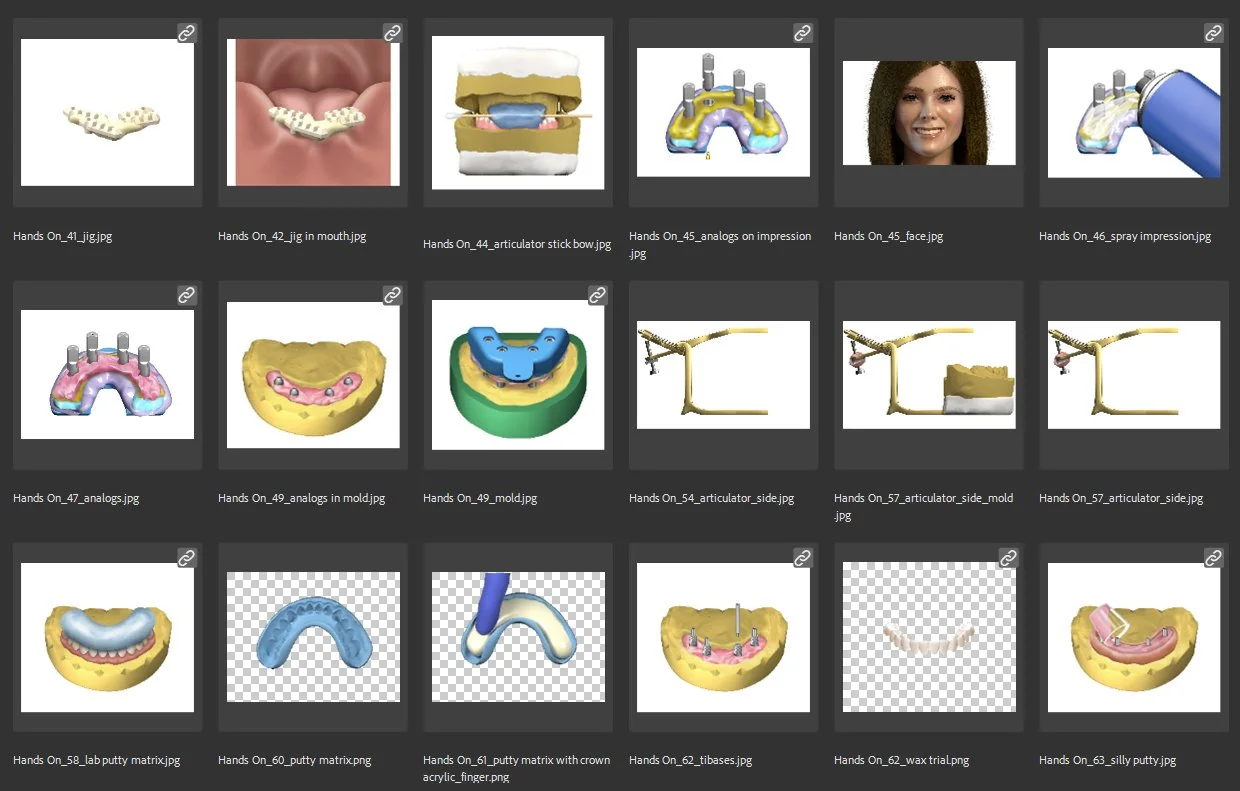Viewport: 1240px width, 791px height.
Task: Click the link badge on 46_spray impression
Action: 1213,33
